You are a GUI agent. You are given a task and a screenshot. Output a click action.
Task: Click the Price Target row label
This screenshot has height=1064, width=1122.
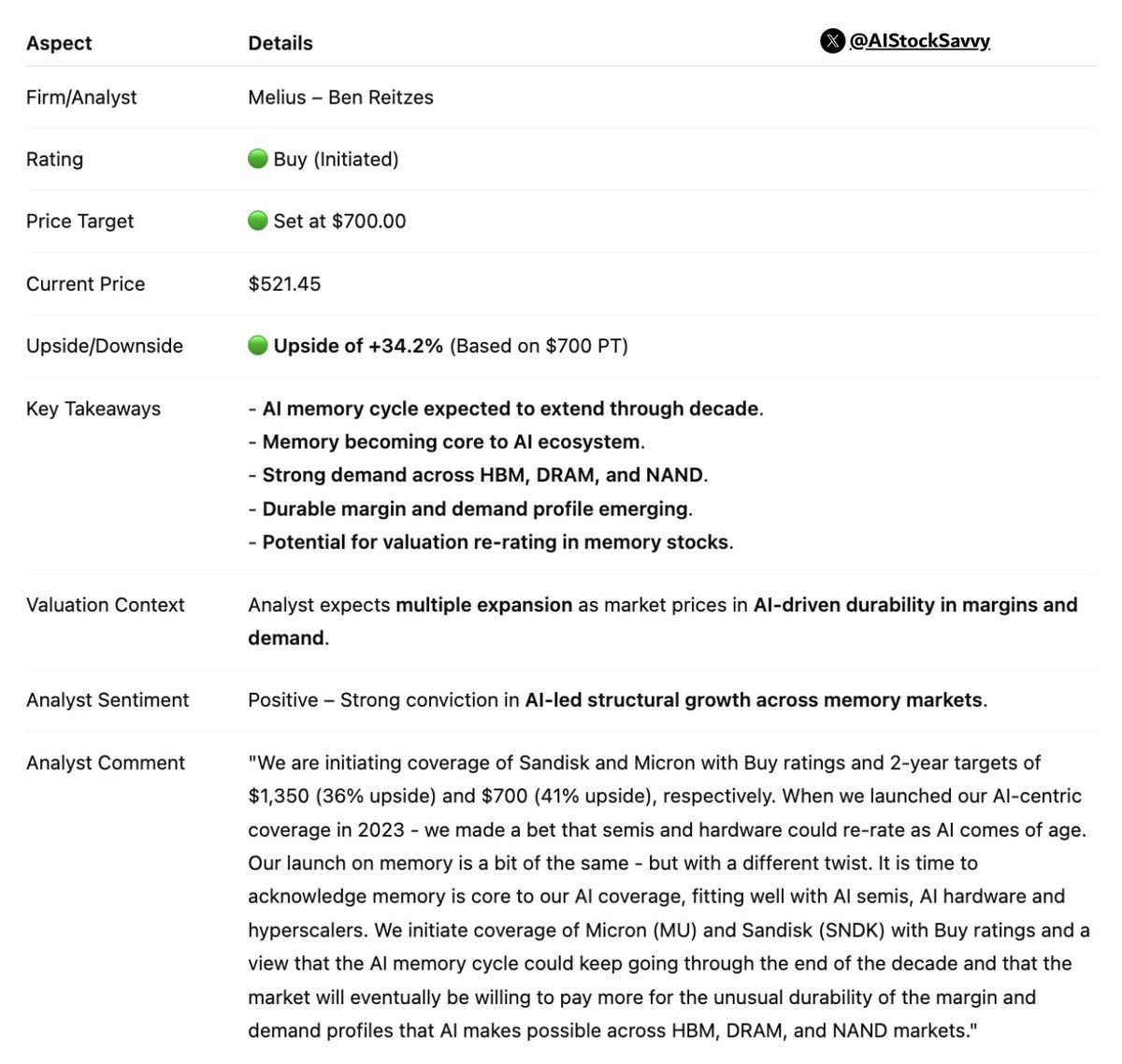pyautogui.click(x=79, y=222)
